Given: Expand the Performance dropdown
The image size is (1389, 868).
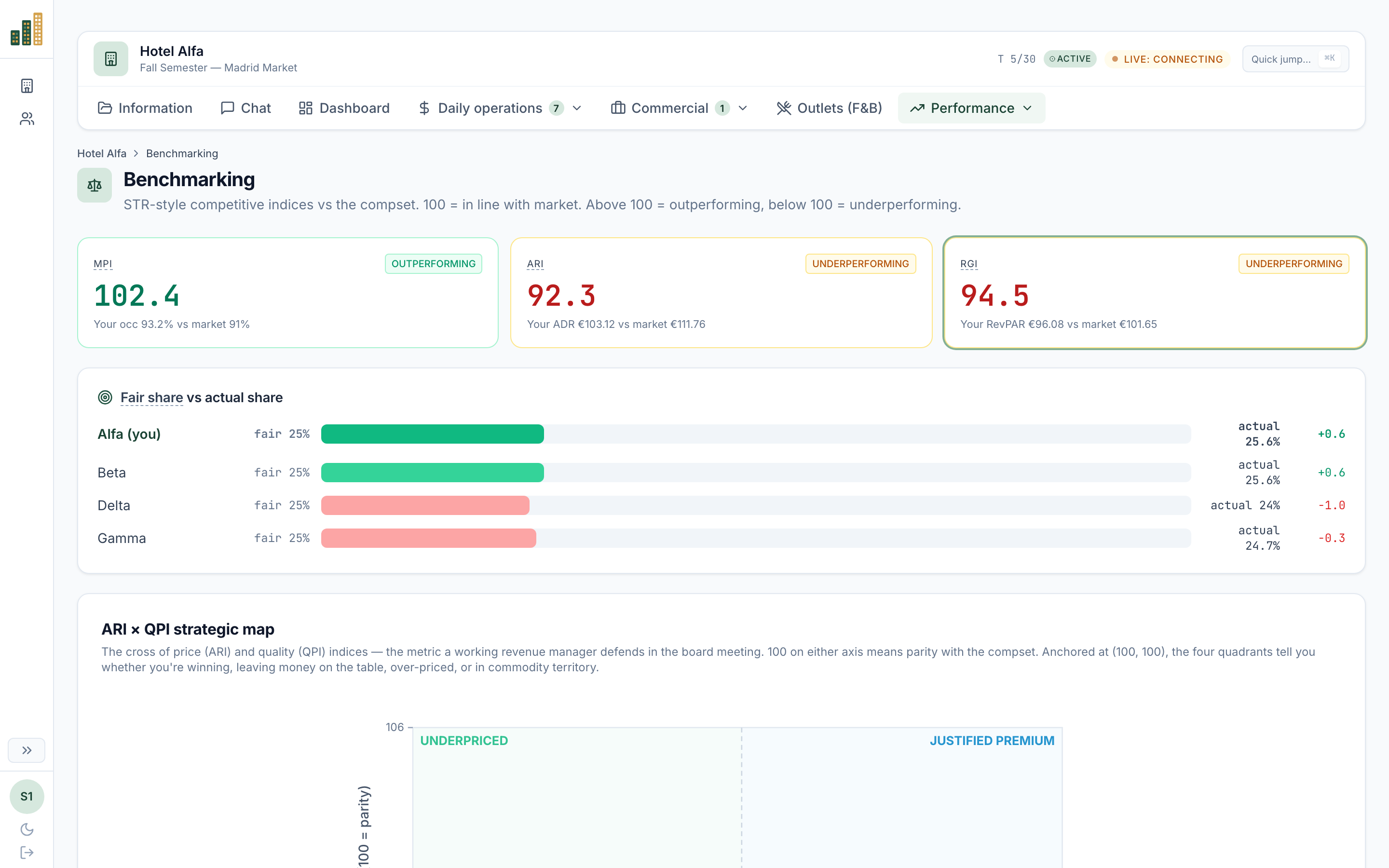Looking at the screenshot, I should [972, 108].
